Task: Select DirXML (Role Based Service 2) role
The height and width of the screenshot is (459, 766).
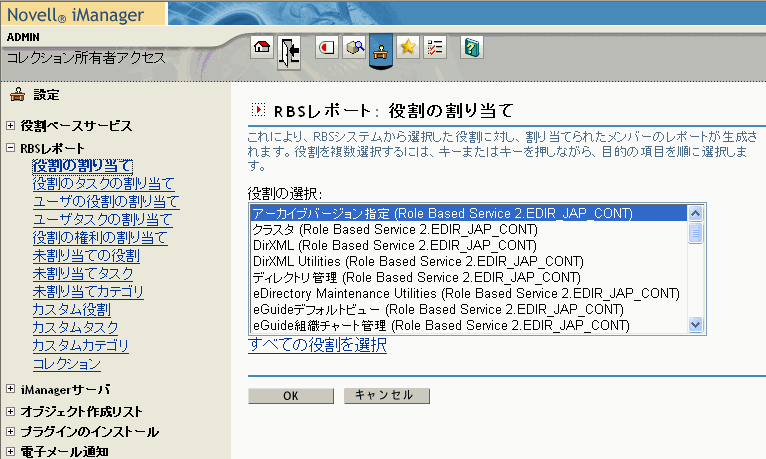Action: (468, 245)
